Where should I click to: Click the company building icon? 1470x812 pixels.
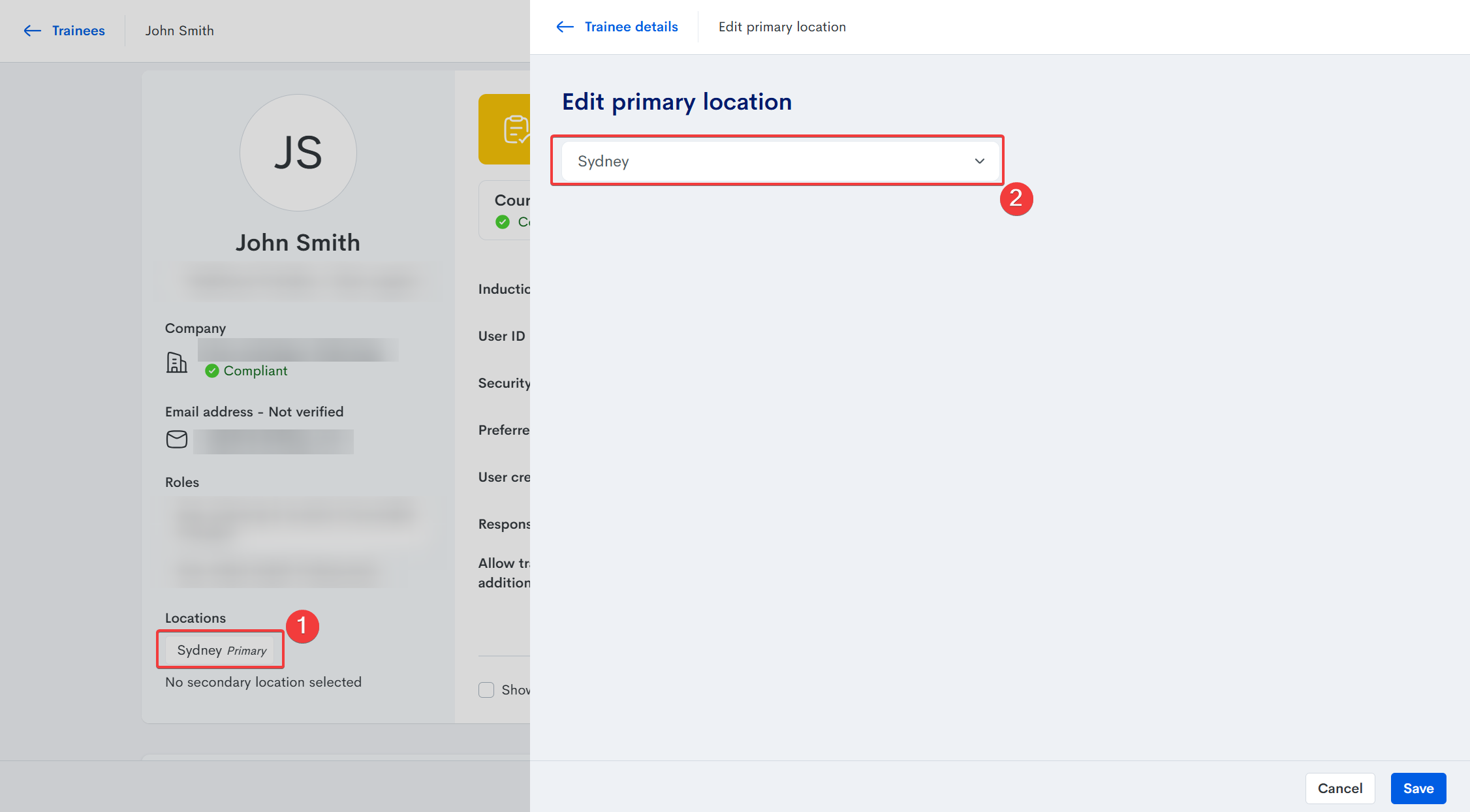point(176,362)
